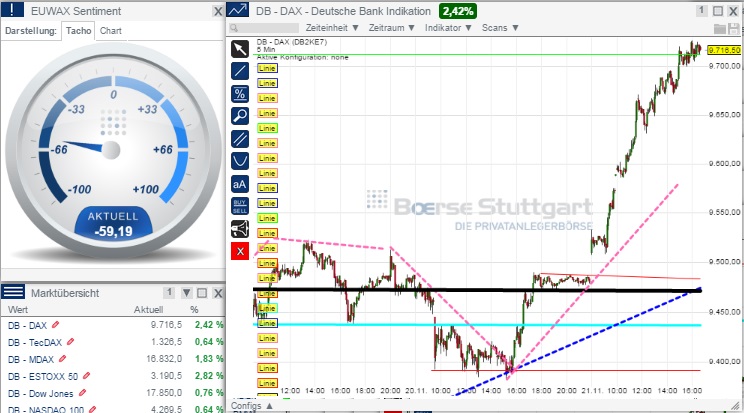Click the 2,82 % change for ESTOXX 50
The image size is (744, 413).
click(209, 376)
